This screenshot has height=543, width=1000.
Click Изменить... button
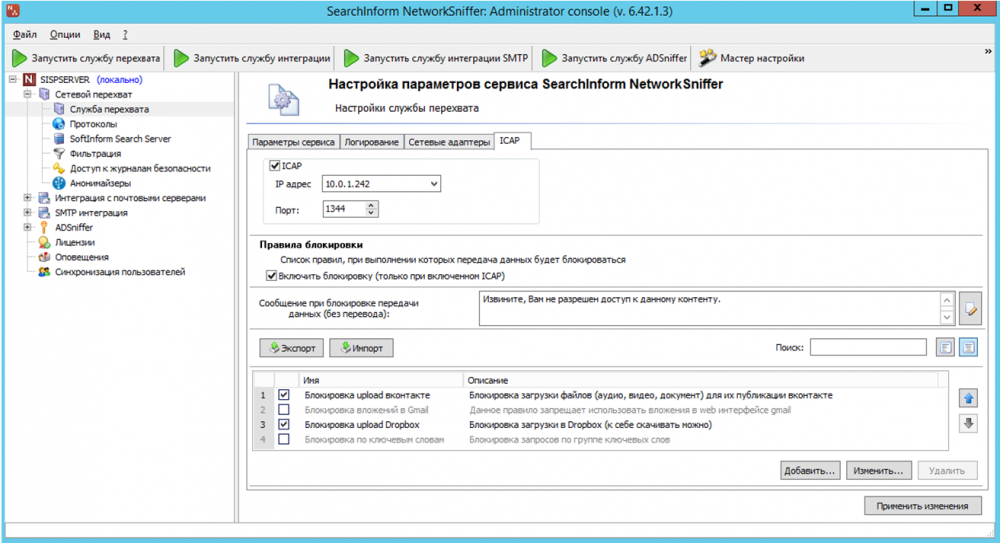tap(879, 471)
